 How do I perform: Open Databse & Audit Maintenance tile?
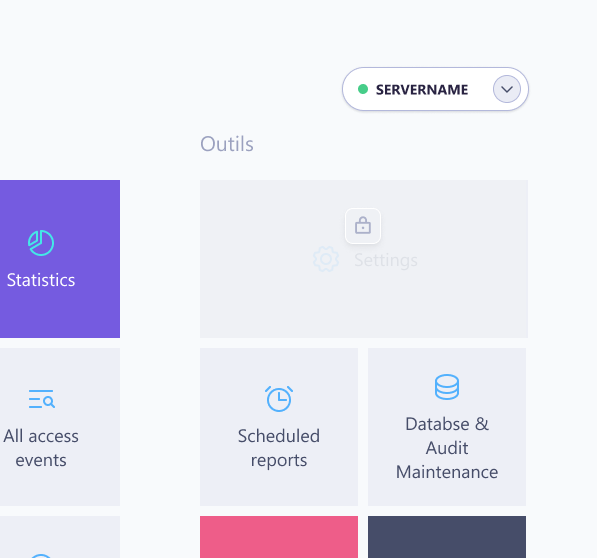[447, 427]
